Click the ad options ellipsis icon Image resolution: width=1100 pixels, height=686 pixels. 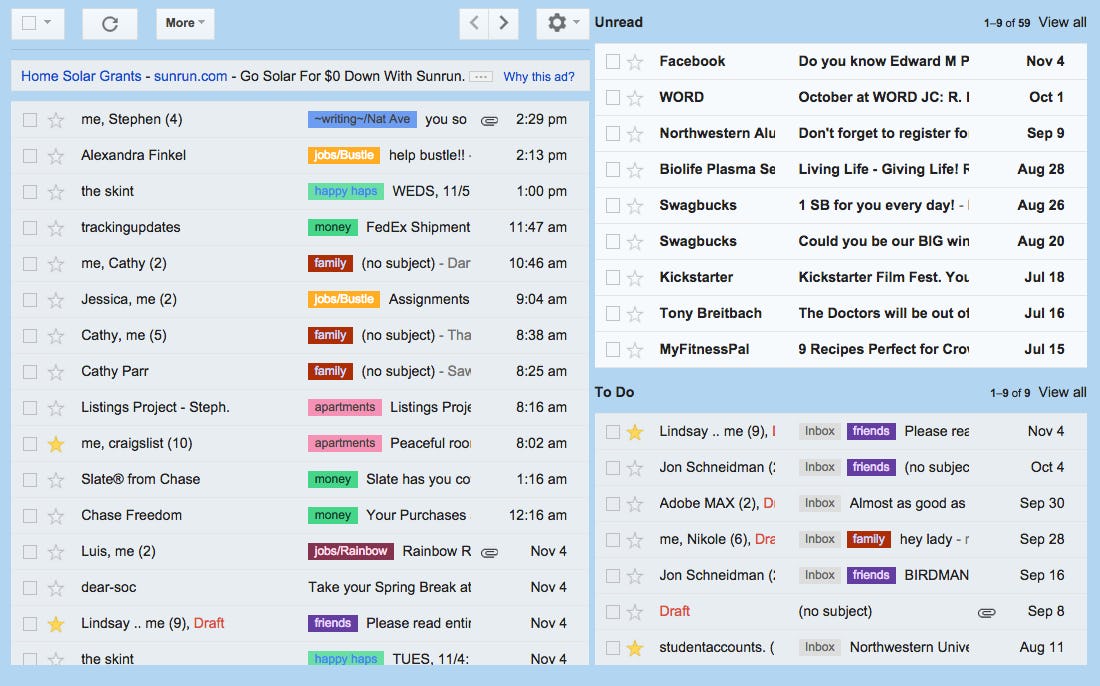click(x=480, y=76)
